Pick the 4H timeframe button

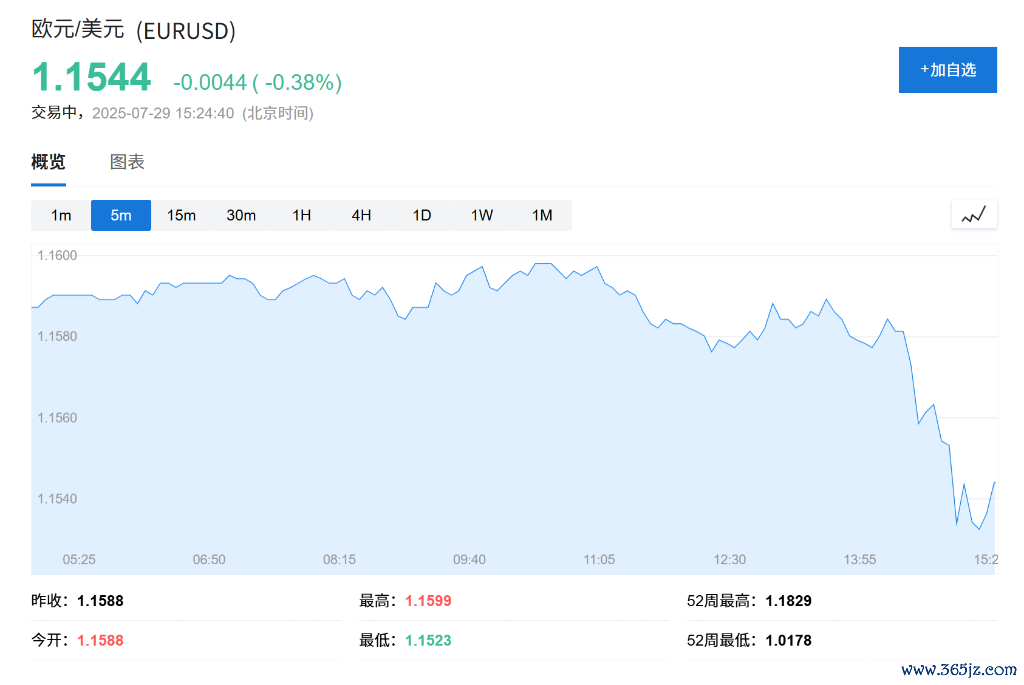point(361,215)
